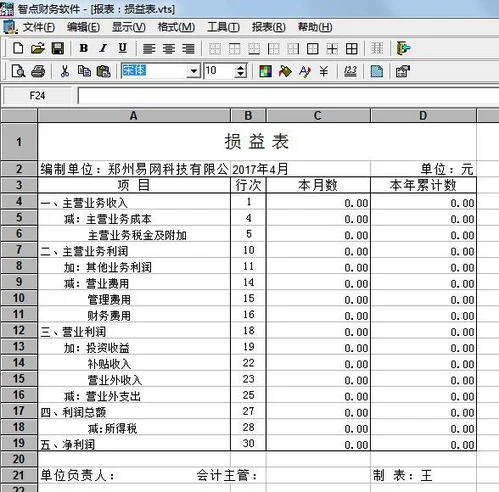Select 会计主管： cell
The image size is (499, 492).
coord(227,475)
